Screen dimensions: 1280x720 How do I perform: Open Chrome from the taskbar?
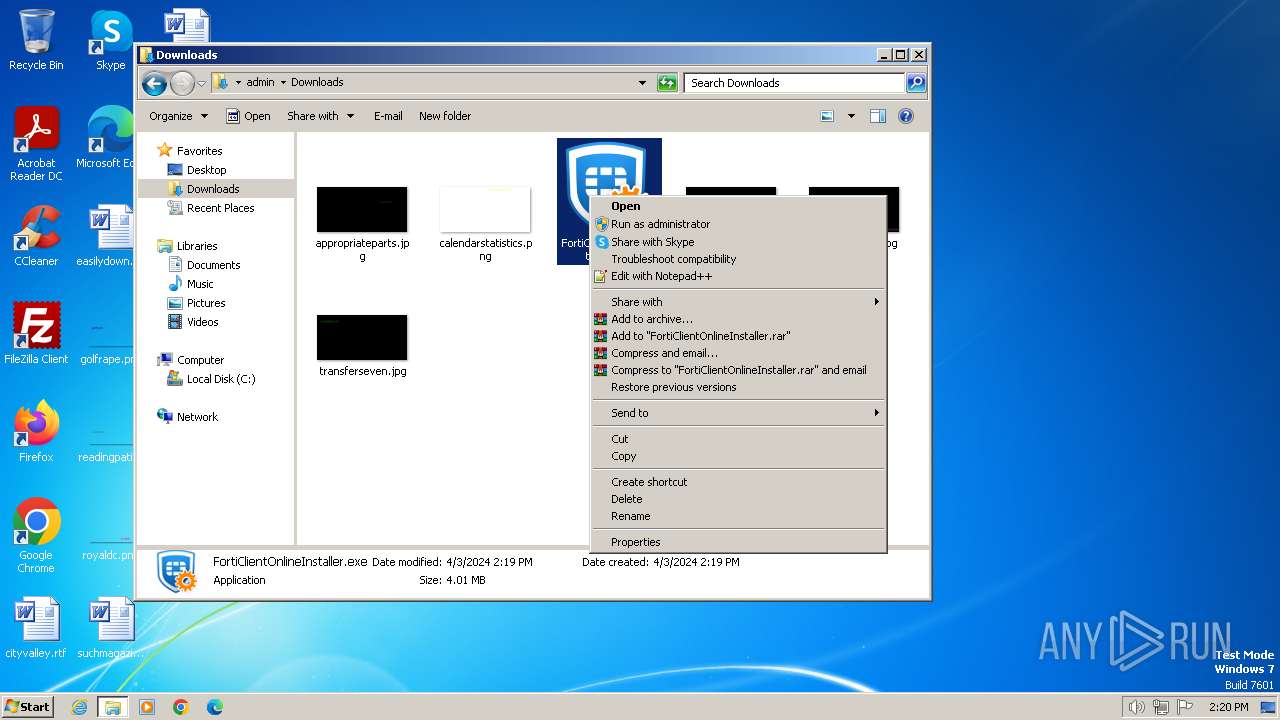(x=180, y=707)
